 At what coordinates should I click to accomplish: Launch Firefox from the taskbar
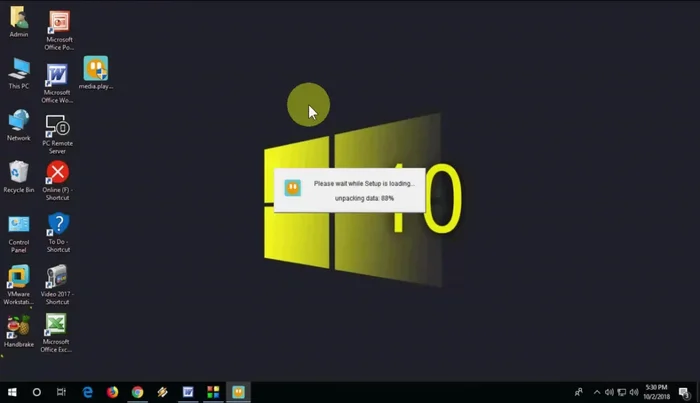tap(112, 392)
